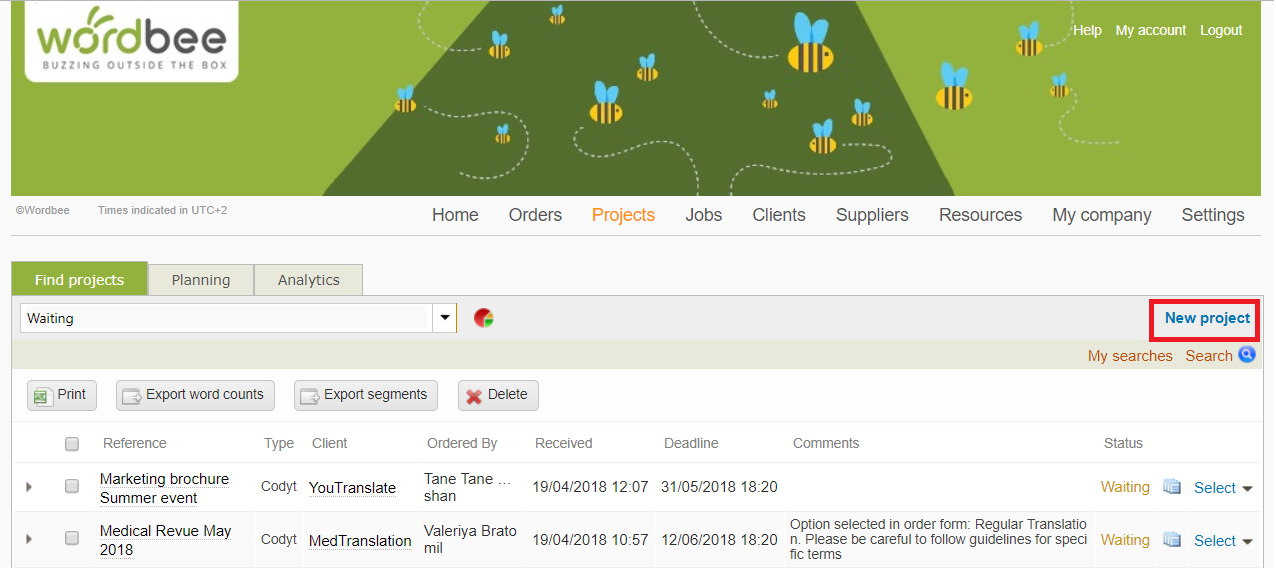The image size is (1276, 568).
Task: Check the Medical Revue May 2018 checkbox
Action: pyautogui.click(x=72, y=539)
